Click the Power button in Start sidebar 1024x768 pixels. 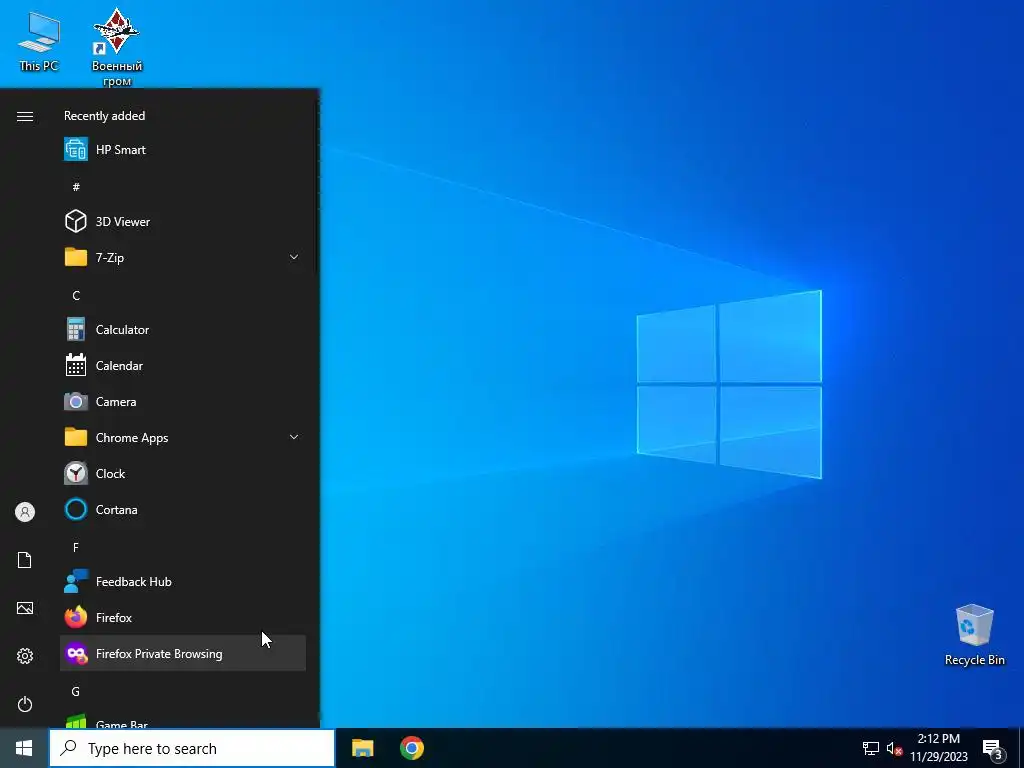pyautogui.click(x=25, y=704)
